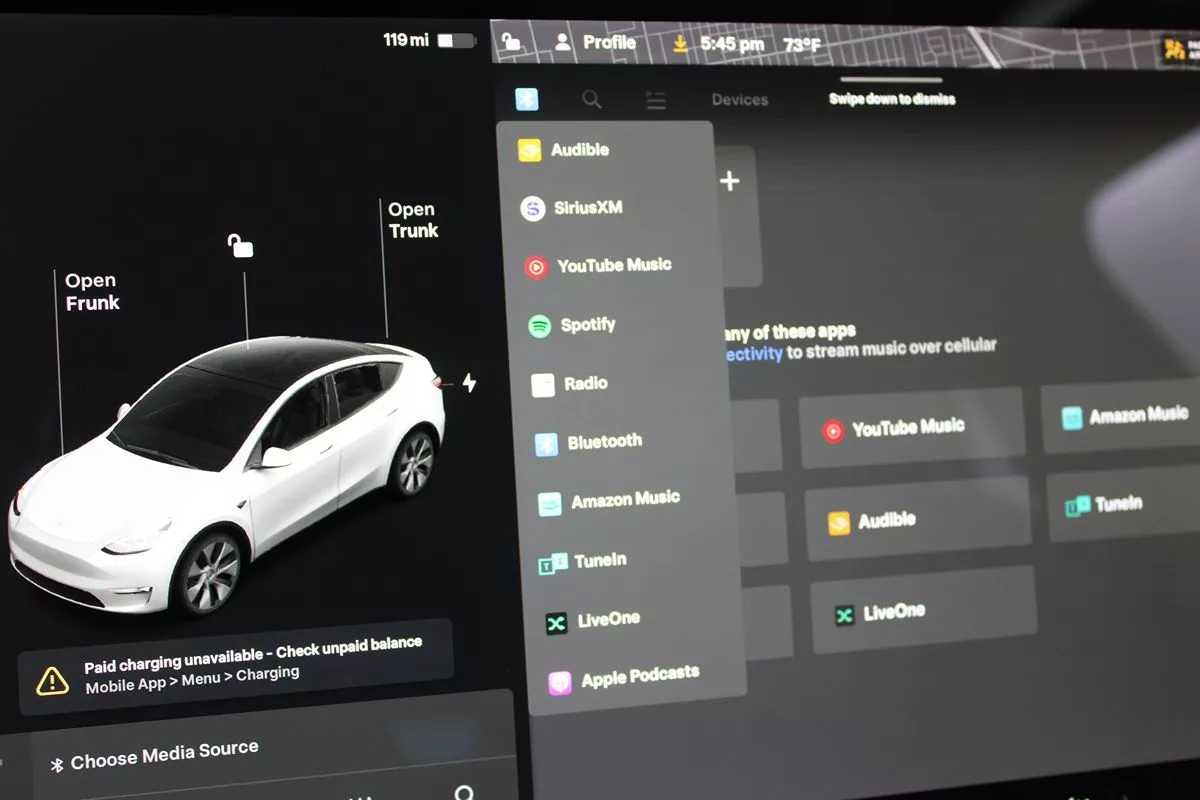Open the YouTube Music app tile
This screenshot has height=800, width=1200.
point(909,428)
